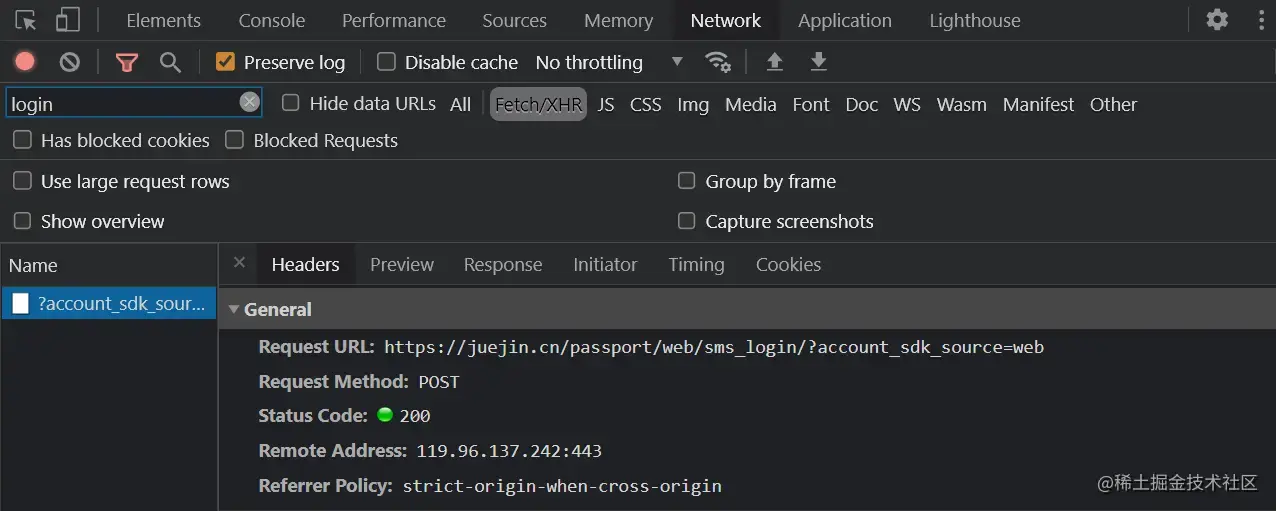Open network conditions wifi icon

718,62
